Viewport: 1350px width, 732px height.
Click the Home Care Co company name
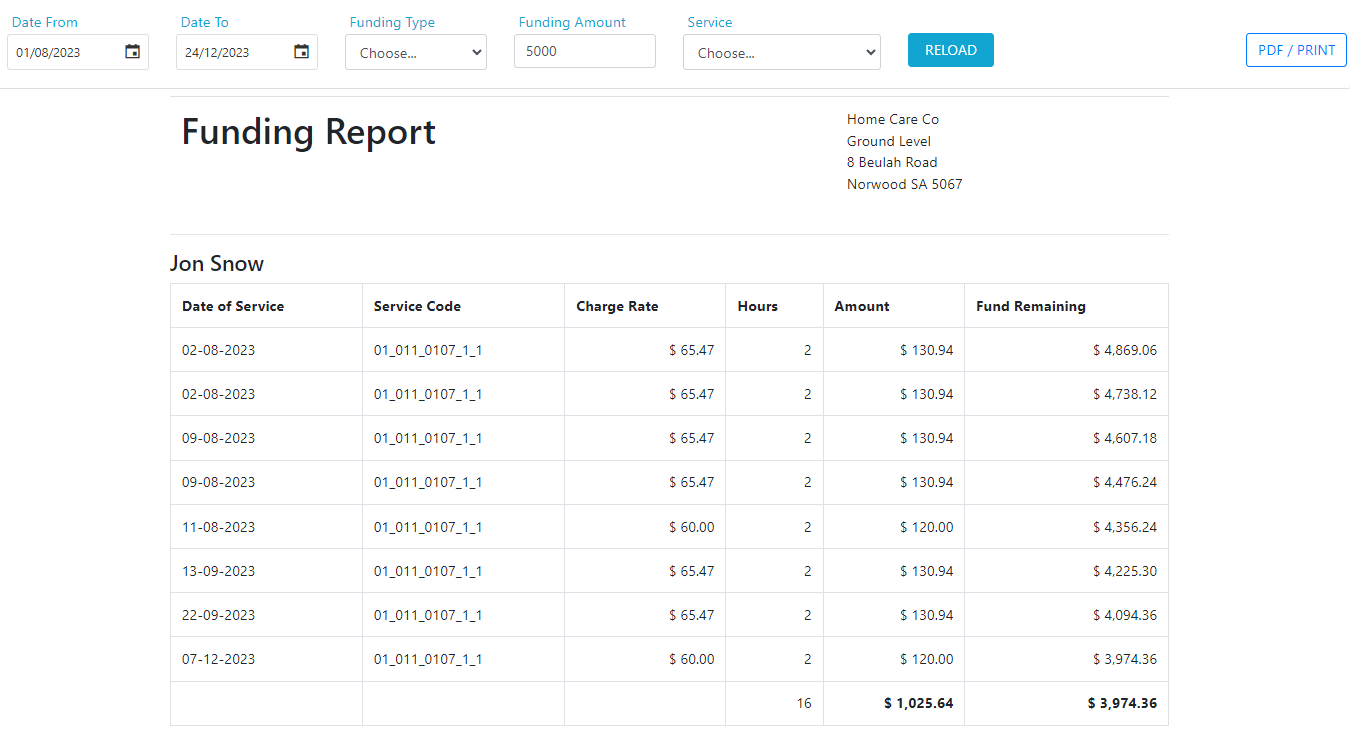pos(893,119)
